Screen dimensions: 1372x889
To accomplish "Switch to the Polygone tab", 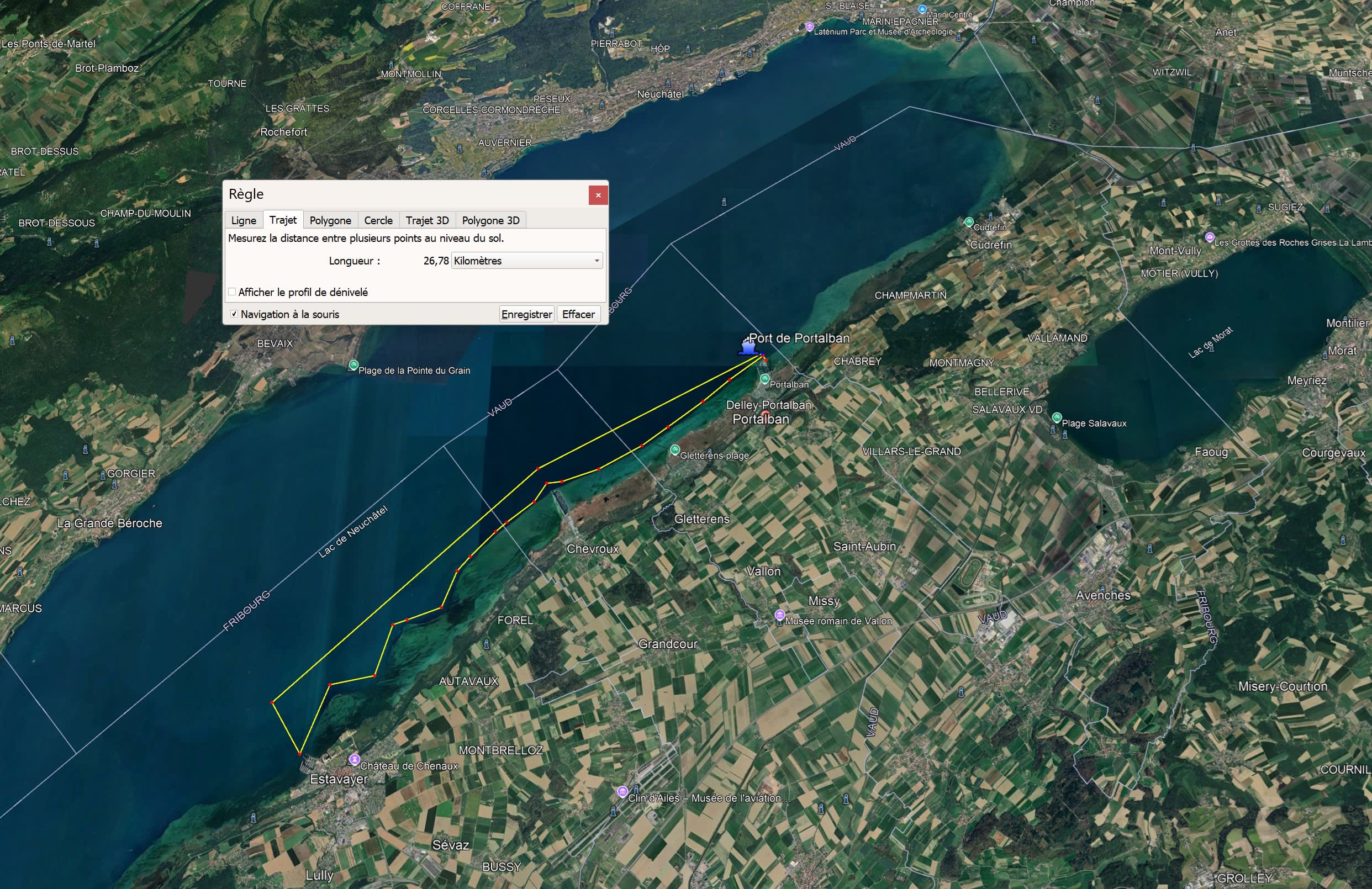I will click(x=330, y=220).
